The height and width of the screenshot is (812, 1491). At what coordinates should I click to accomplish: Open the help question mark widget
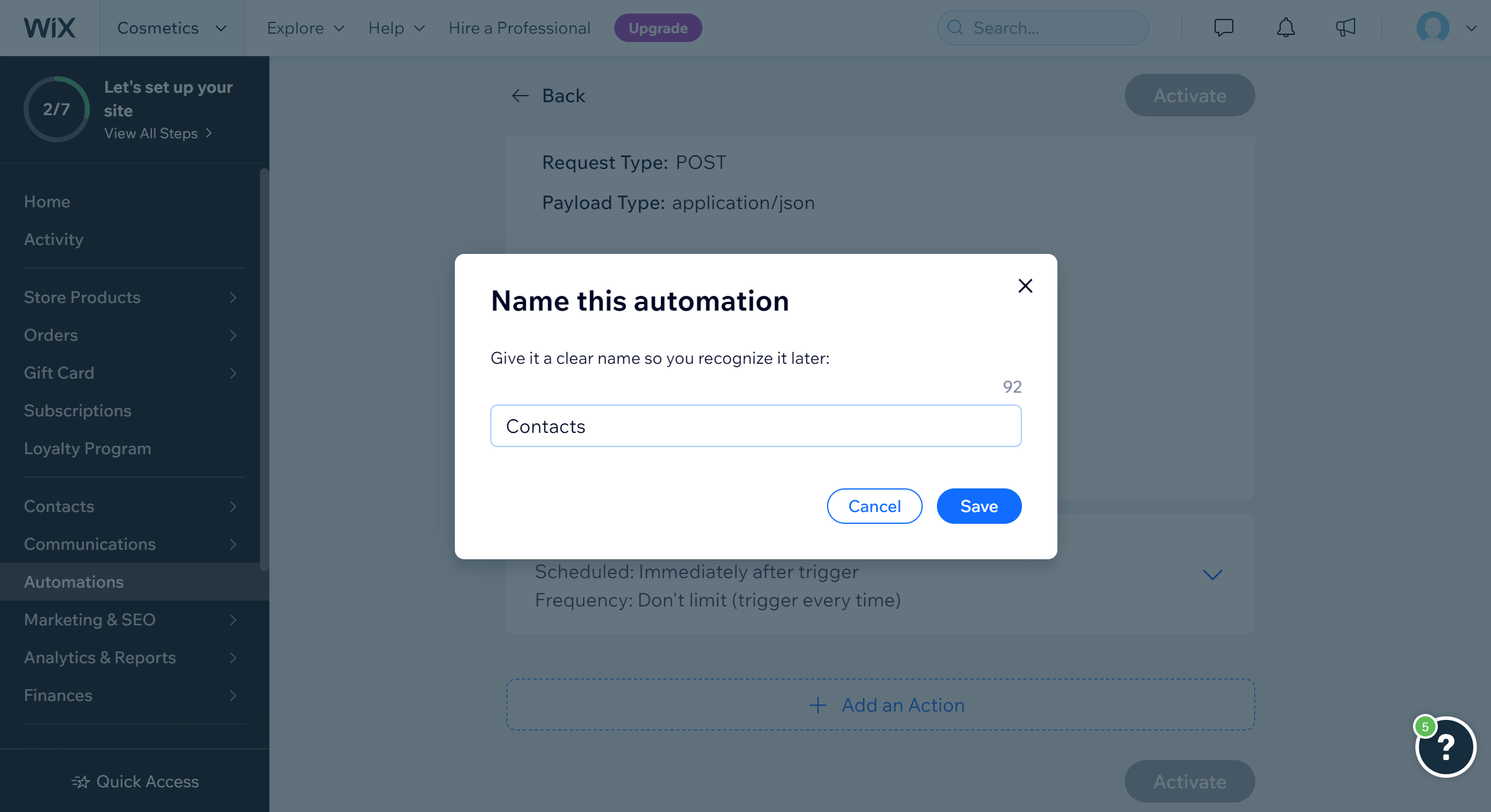tap(1446, 747)
